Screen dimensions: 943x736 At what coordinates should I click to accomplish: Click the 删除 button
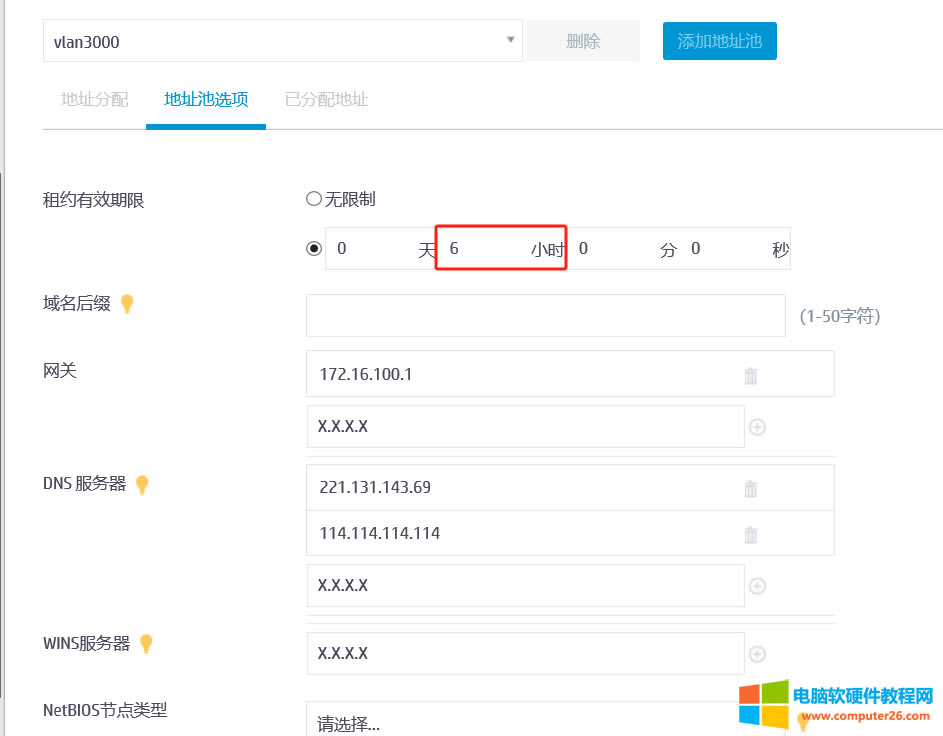(582, 40)
